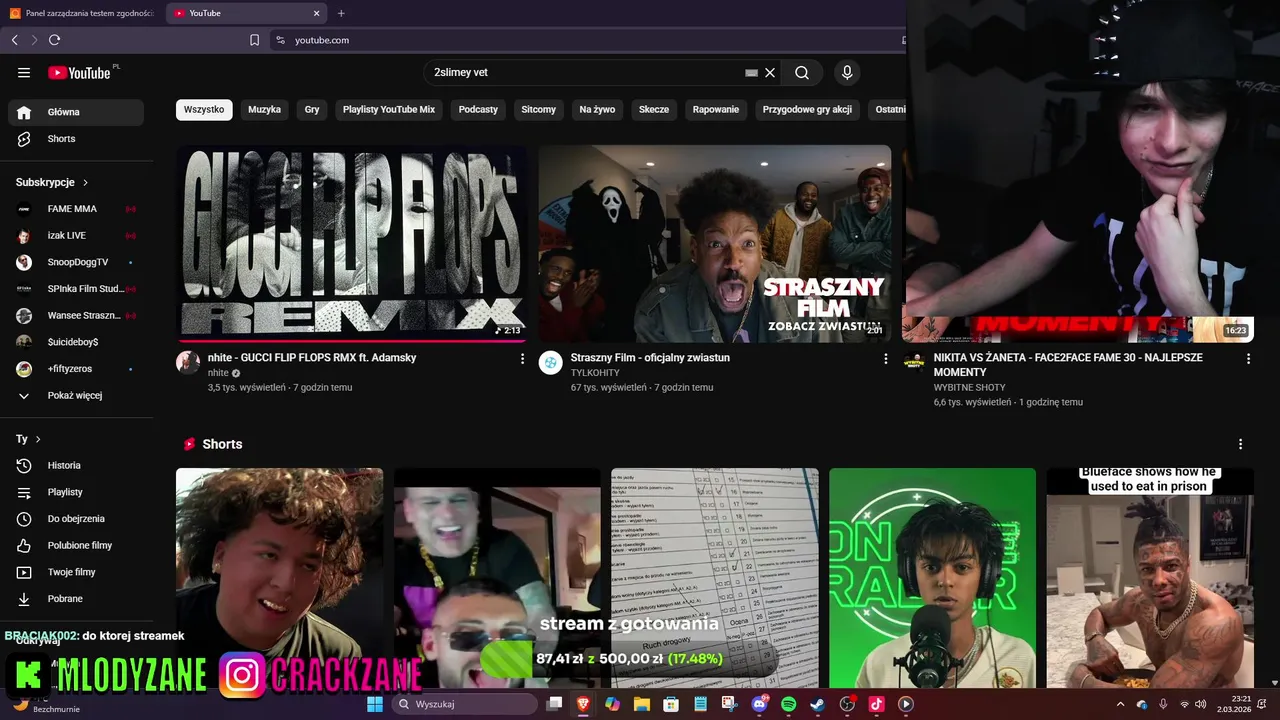Open options menu for Straszny Film video
Screen dimensions: 1280x720
pyautogui.click(x=885, y=358)
